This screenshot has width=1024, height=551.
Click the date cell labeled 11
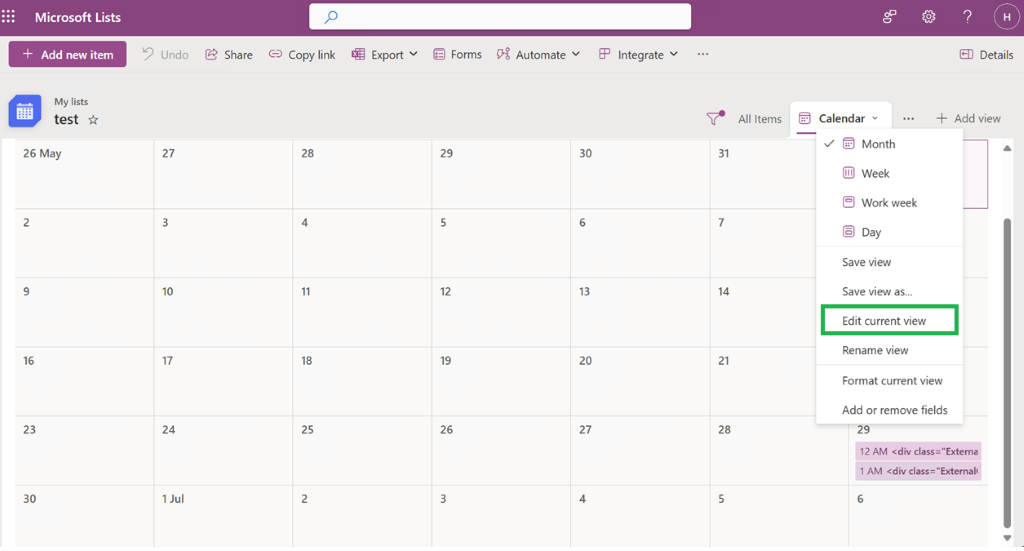click(362, 312)
